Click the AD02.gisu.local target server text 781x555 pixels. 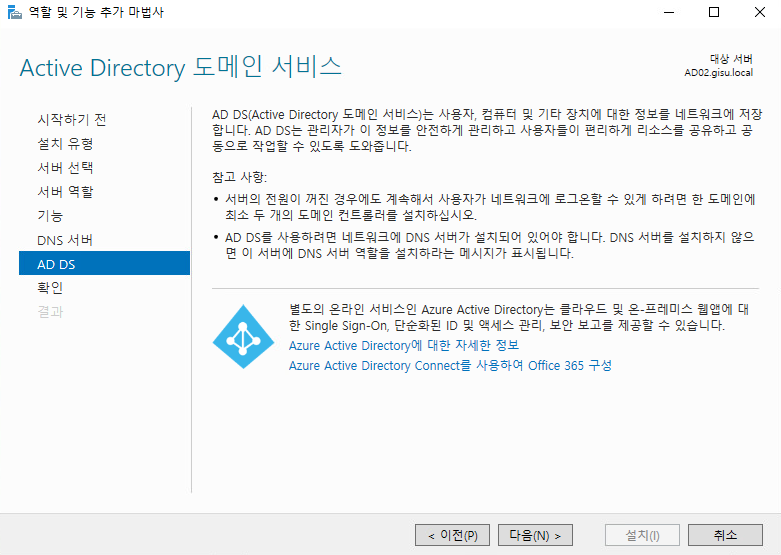click(718, 73)
